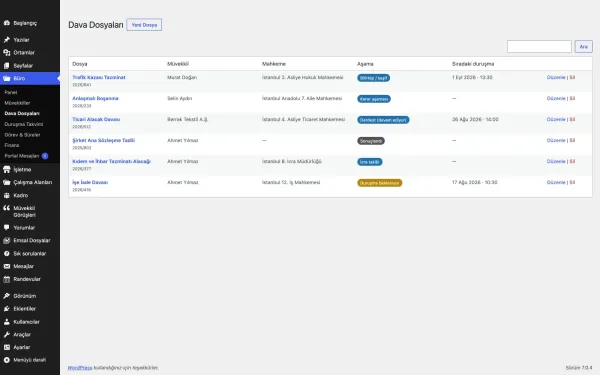Open İşe İade Davası case
The height and width of the screenshot is (375, 600).
(90, 183)
